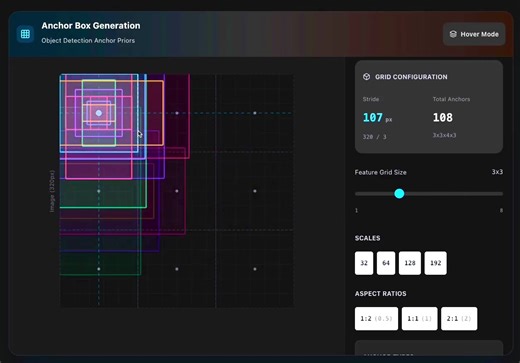Click the 3x3 grid size readout
520x363 pixels.
point(497,172)
